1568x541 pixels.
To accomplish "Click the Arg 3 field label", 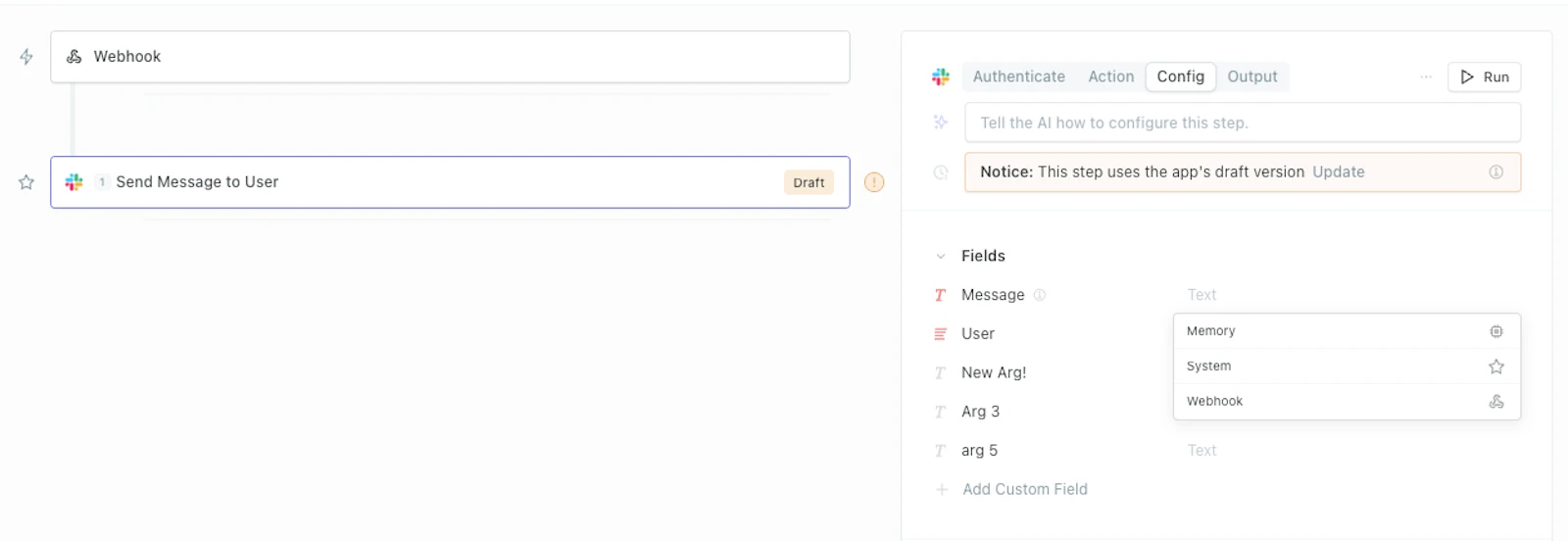I will 980,412.
